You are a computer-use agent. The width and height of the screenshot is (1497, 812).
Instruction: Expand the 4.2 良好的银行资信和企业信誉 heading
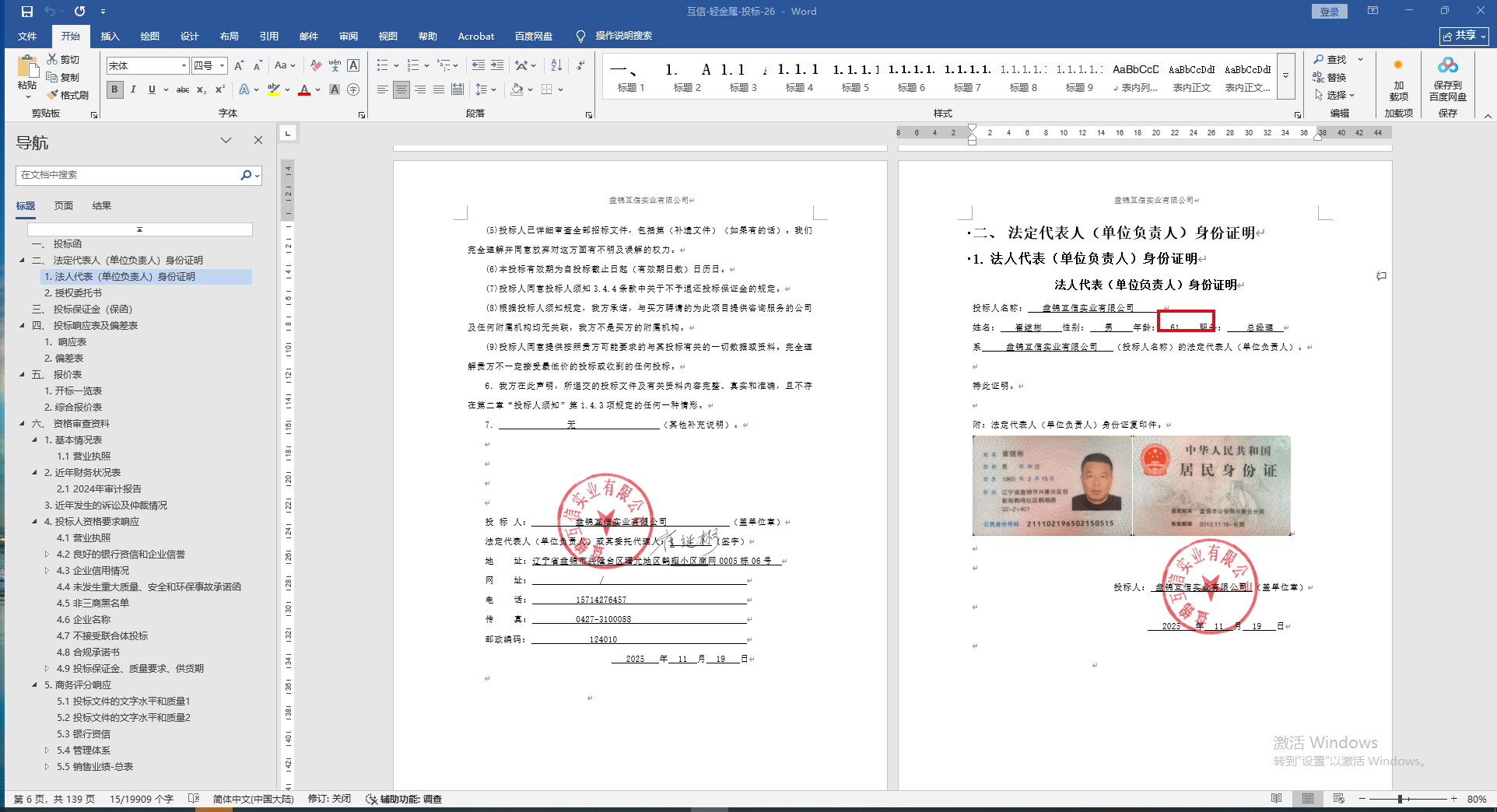[47, 555]
